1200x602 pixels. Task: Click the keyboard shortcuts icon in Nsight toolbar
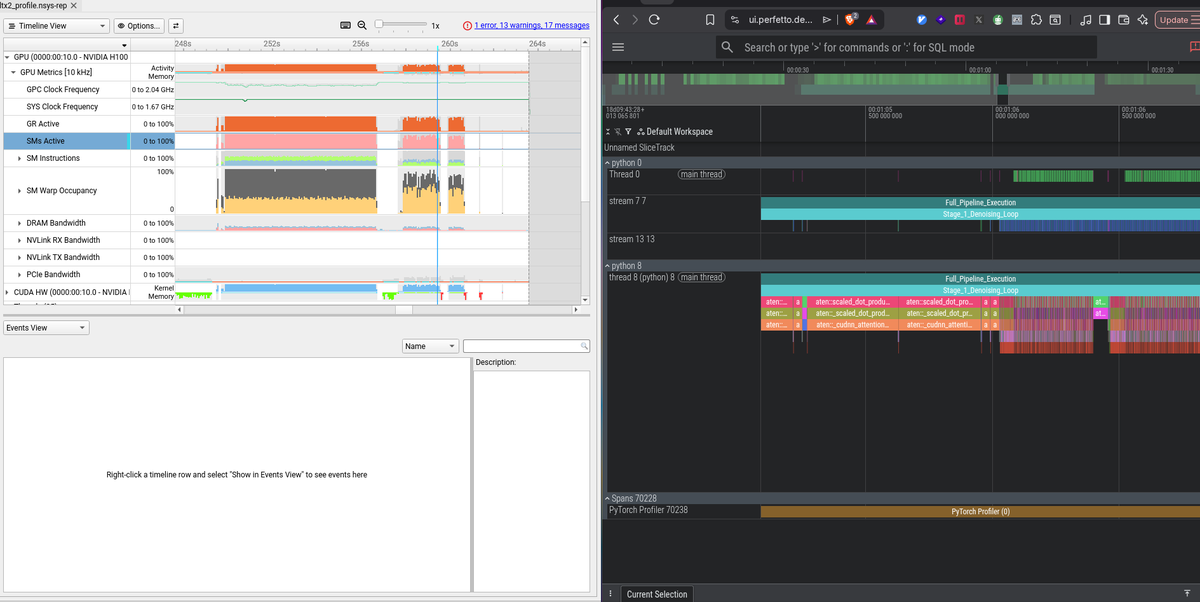pyautogui.click(x=346, y=25)
